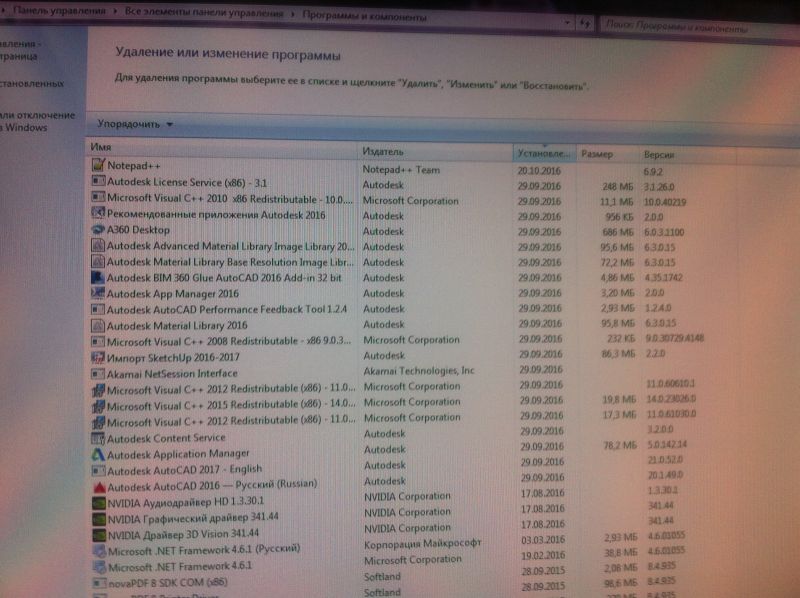Click the Программы и компоненты breadcrumb
Screen dimensions: 800x598
tap(364, 16)
